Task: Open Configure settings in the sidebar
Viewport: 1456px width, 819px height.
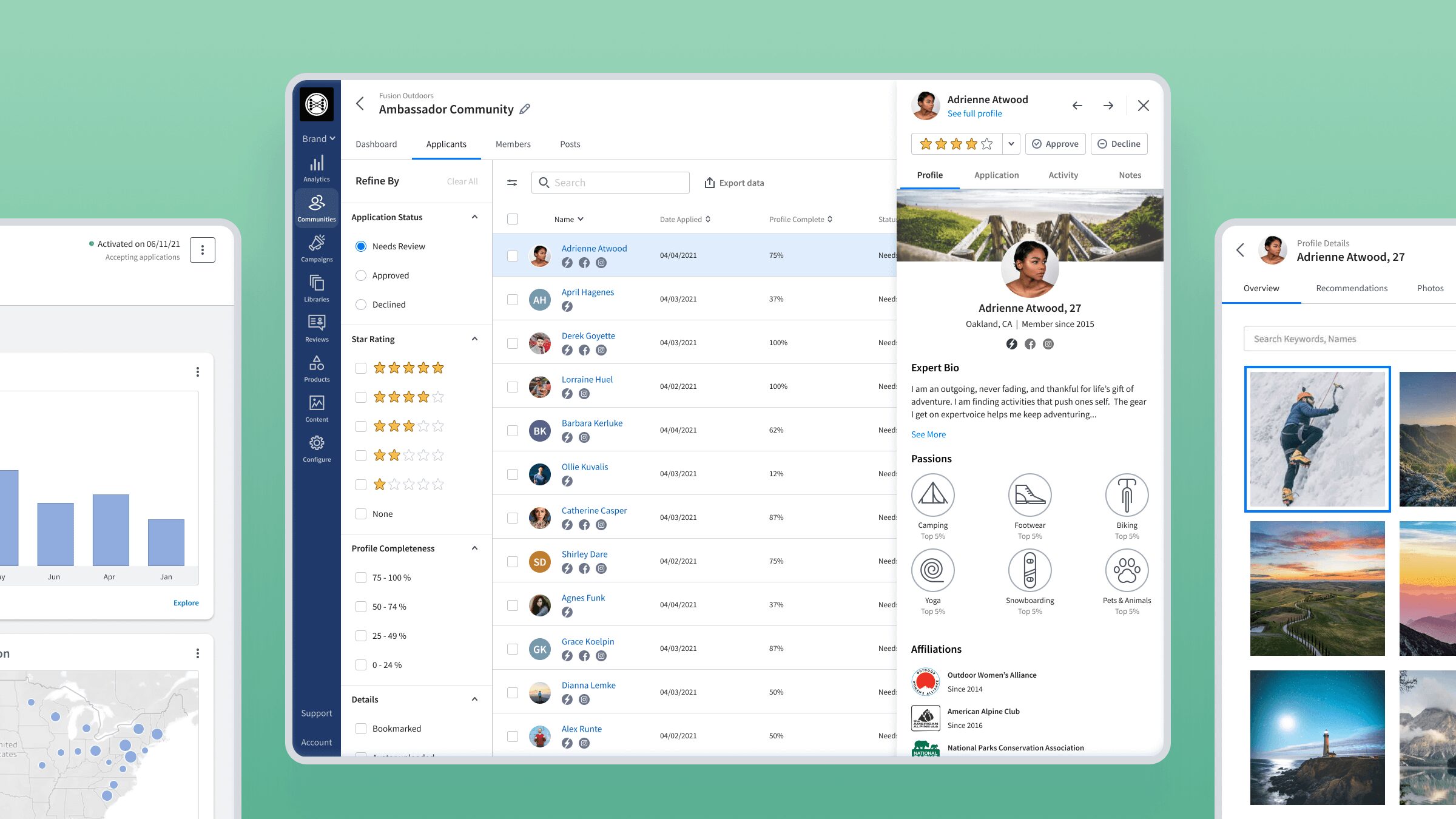Action: [x=317, y=449]
